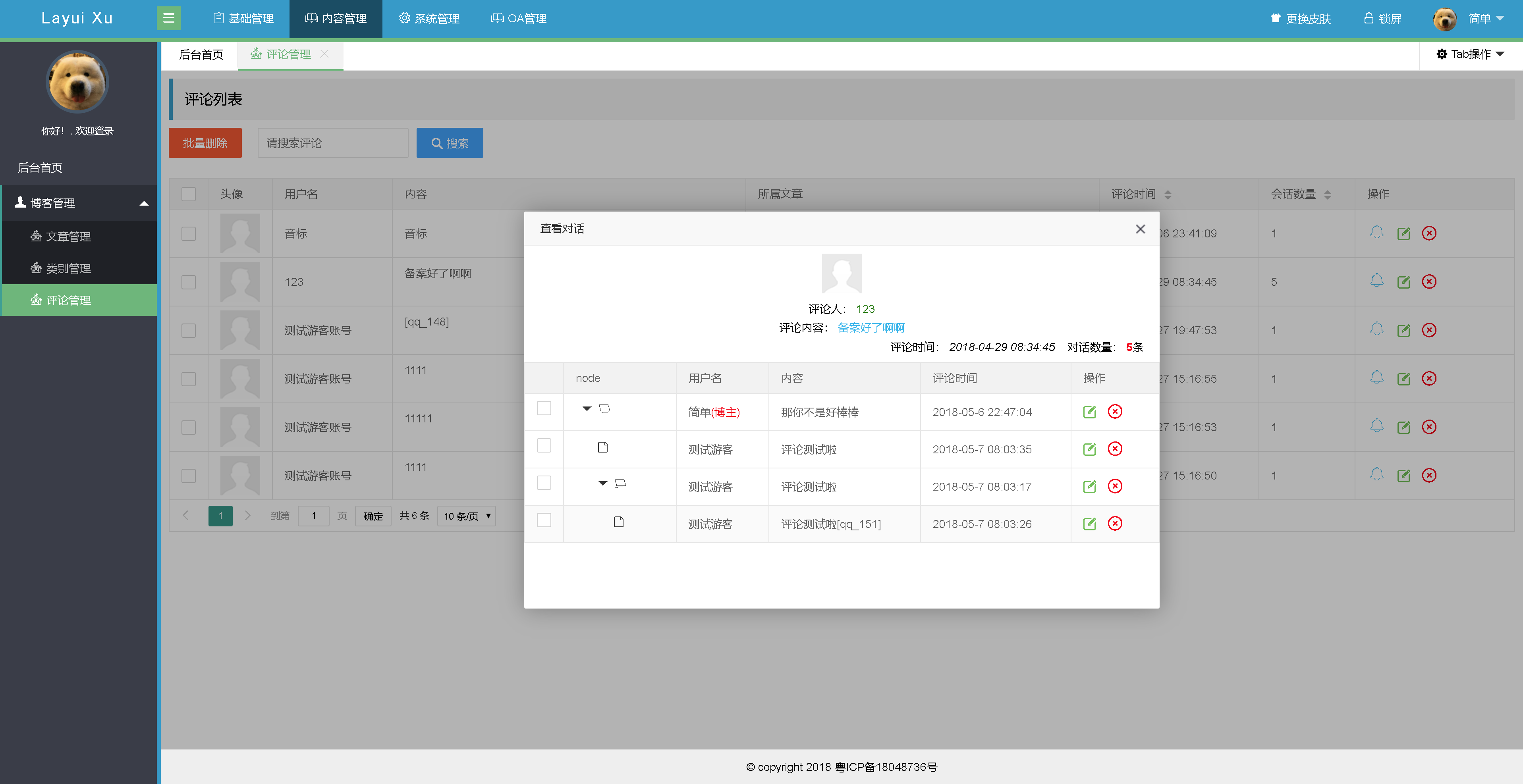Click edit icon in the 123 comment row

[x=1403, y=282]
